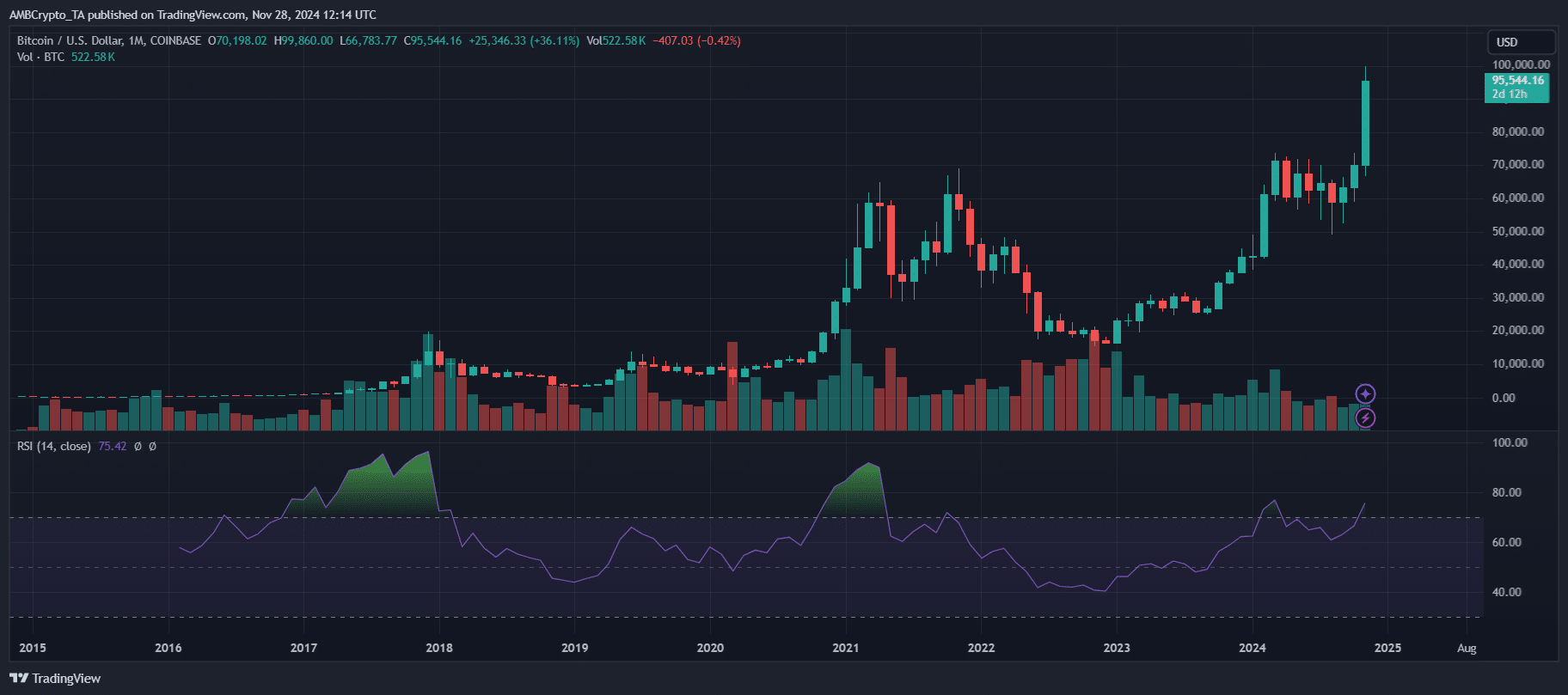This screenshot has width=1568, height=695.
Task: Select the RSI (14, close) indicator label
Action: pyautogui.click(x=53, y=446)
